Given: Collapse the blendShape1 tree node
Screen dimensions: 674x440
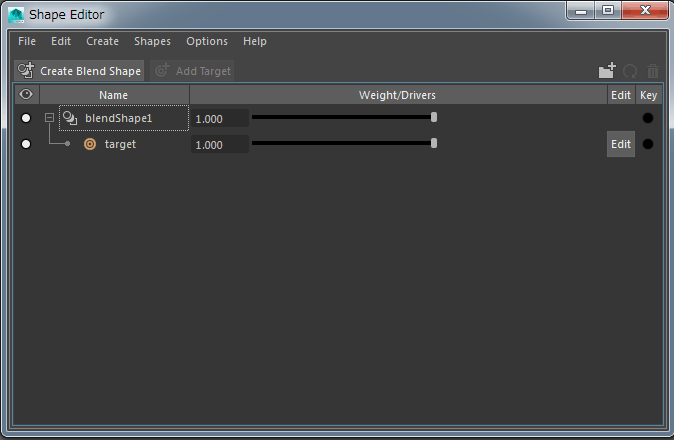Looking at the screenshot, I should pos(49,118).
